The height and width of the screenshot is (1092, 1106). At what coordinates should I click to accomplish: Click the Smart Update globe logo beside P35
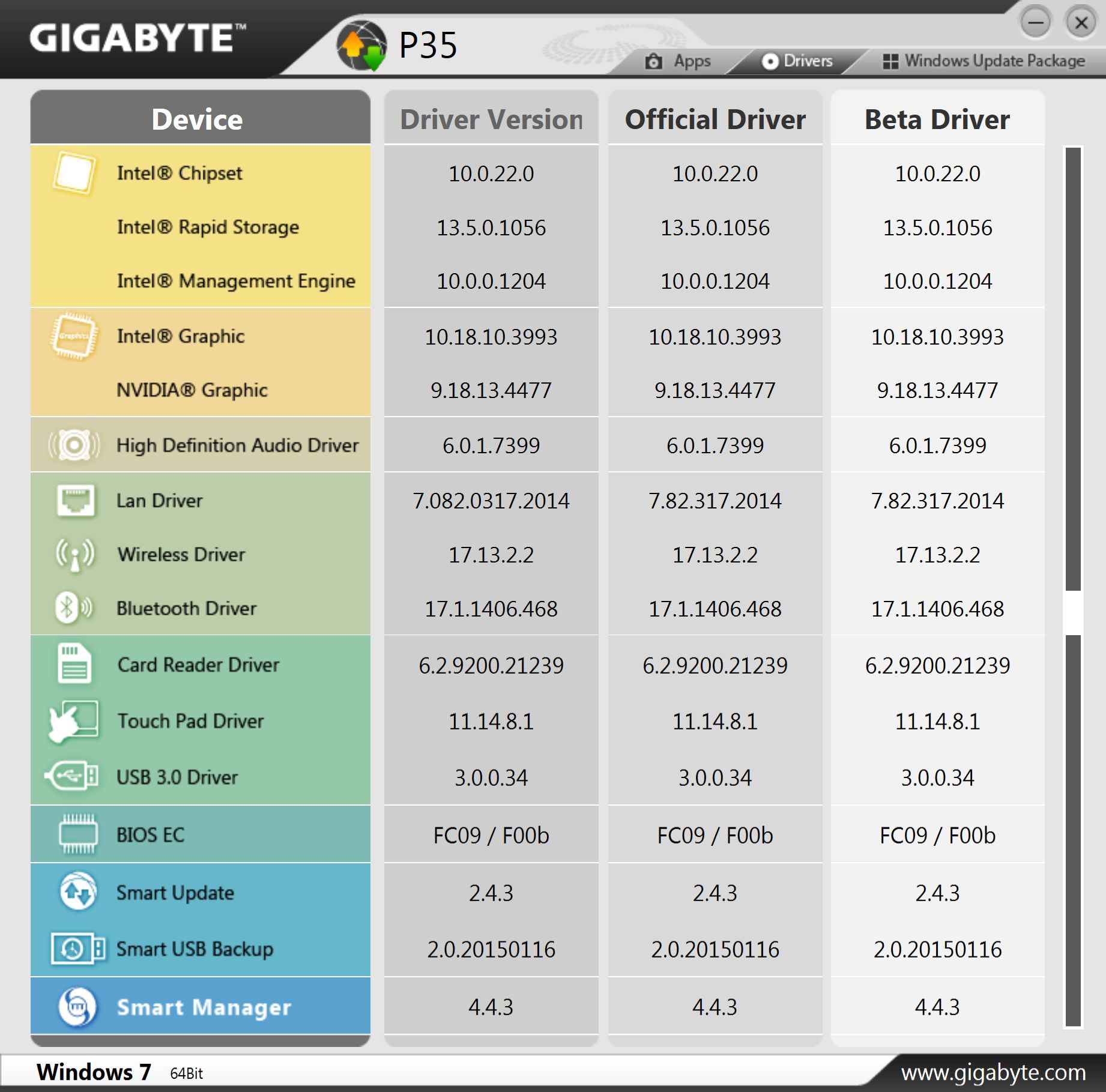(361, 46)
